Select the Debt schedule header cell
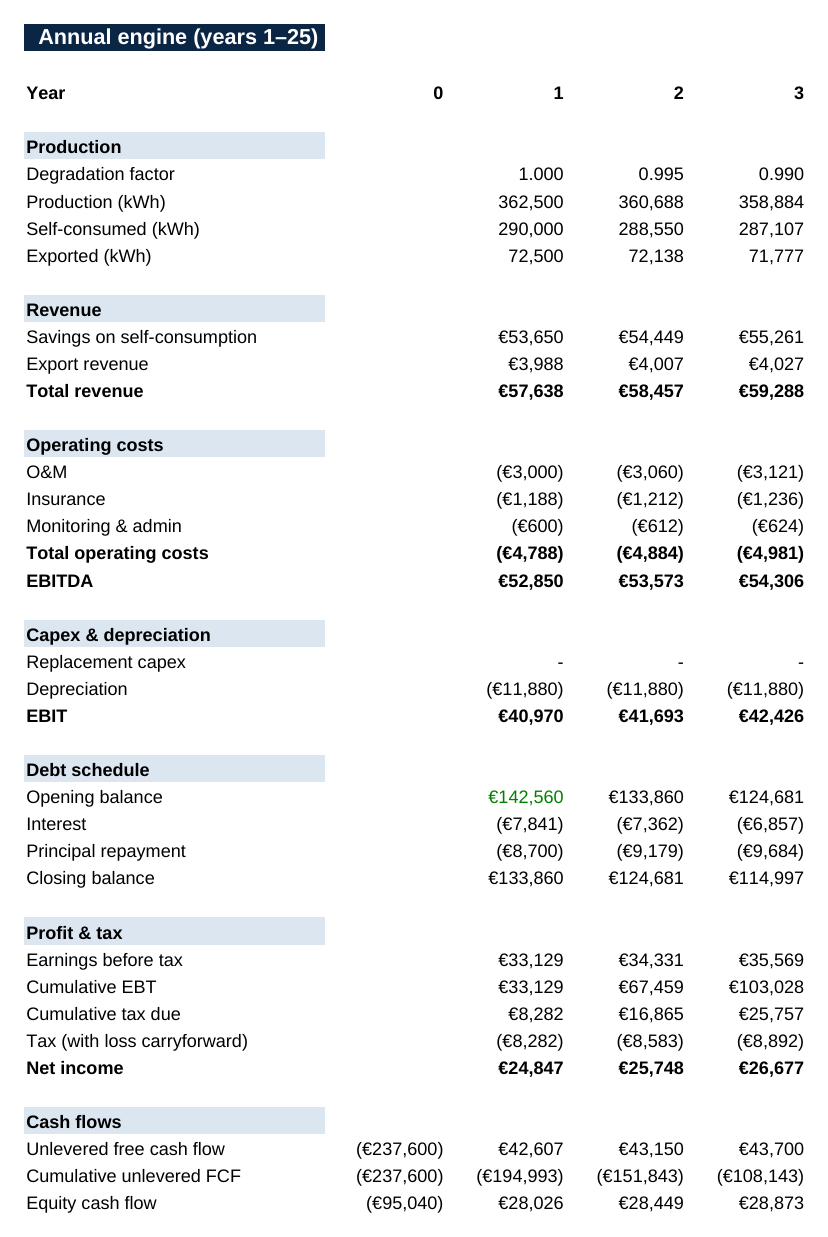The height and width of the screenshot is (1237, 828). point(174,769)
